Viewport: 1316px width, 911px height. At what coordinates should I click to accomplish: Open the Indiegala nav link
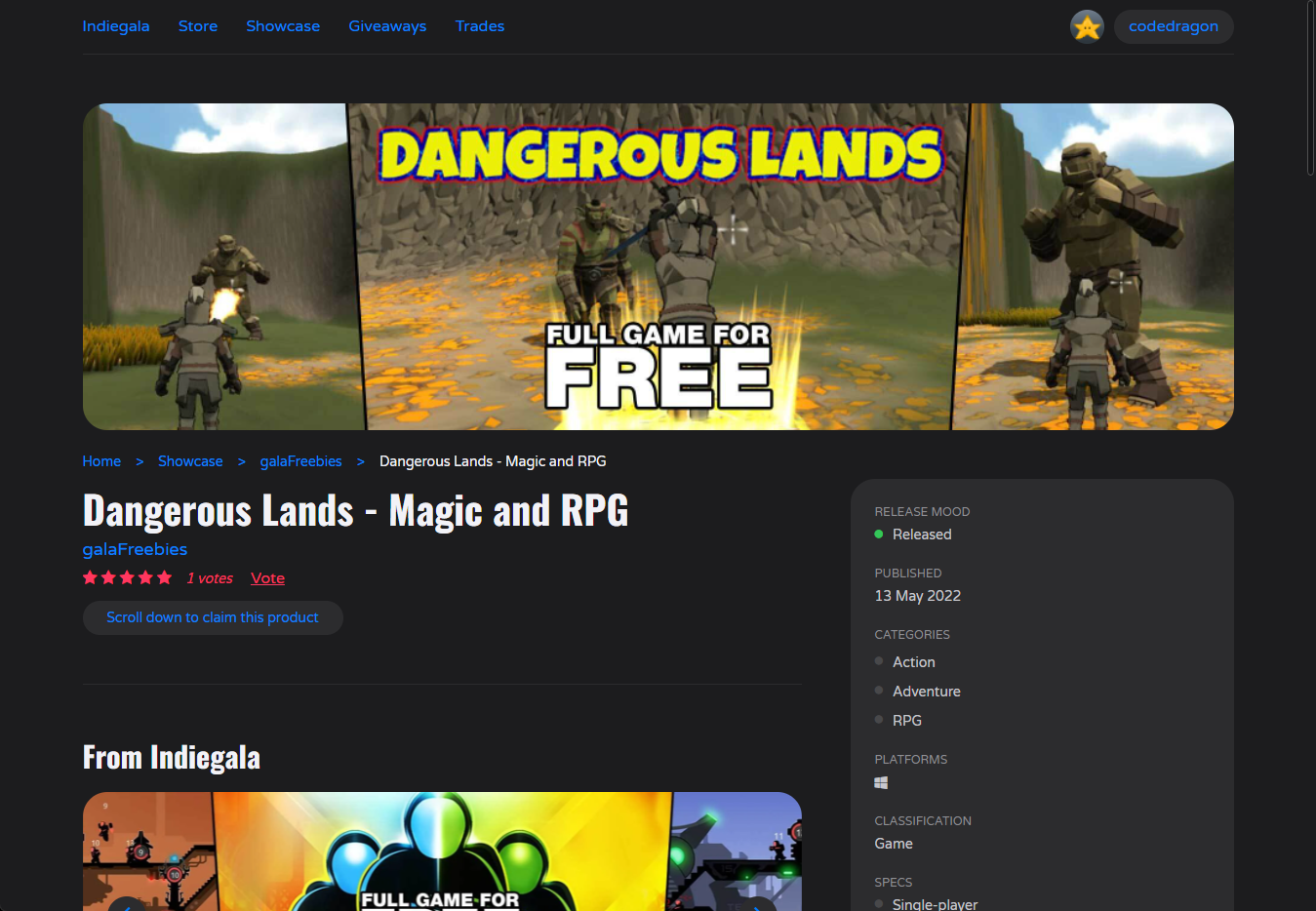pos(116,26)
